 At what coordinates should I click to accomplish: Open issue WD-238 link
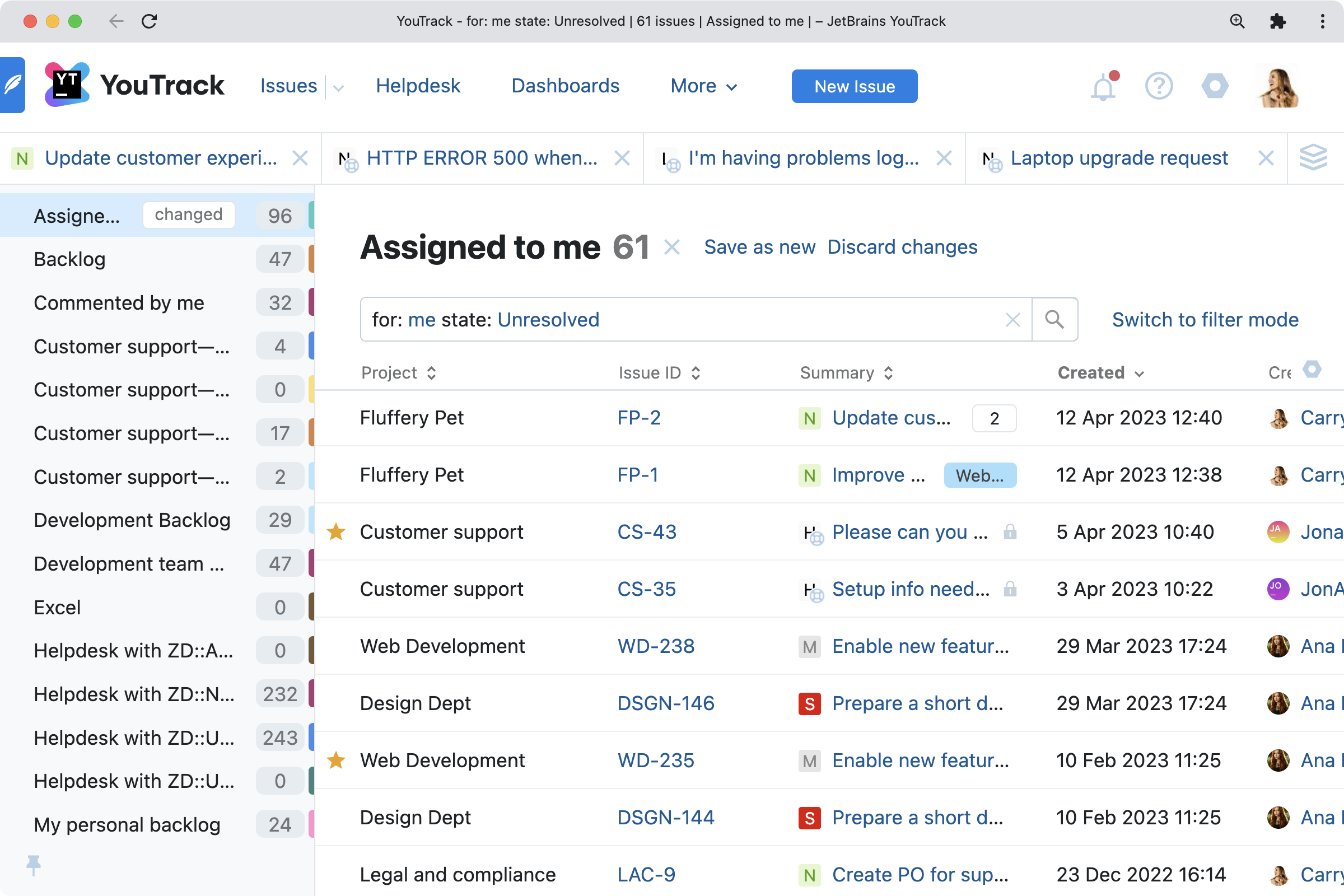click(655, 646)
